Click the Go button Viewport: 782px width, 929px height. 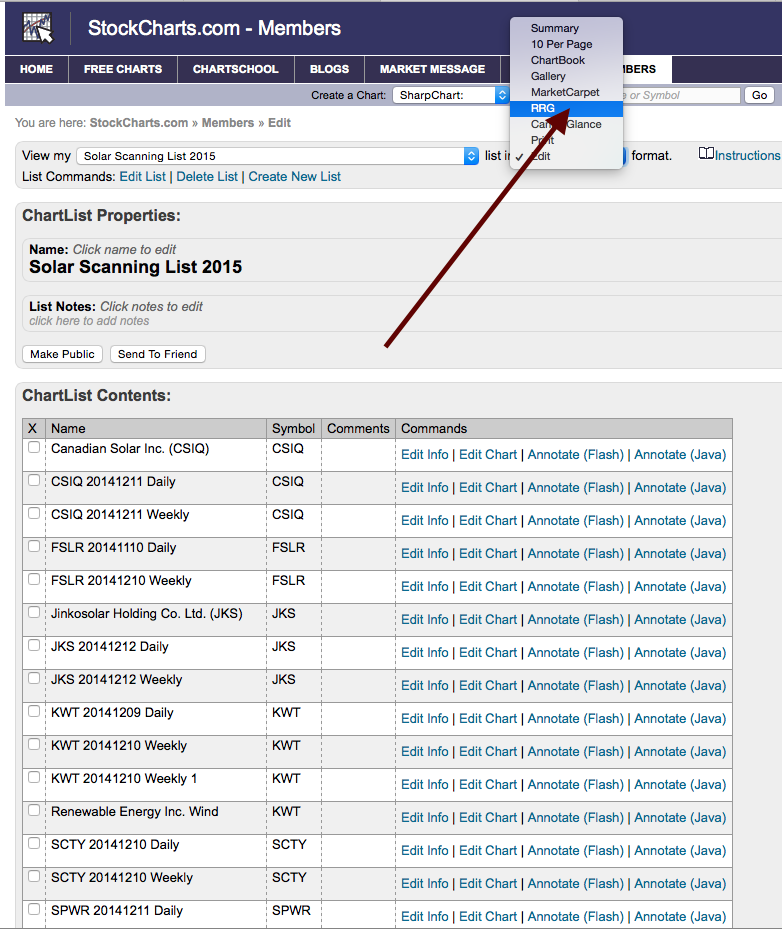pos(759,95)
